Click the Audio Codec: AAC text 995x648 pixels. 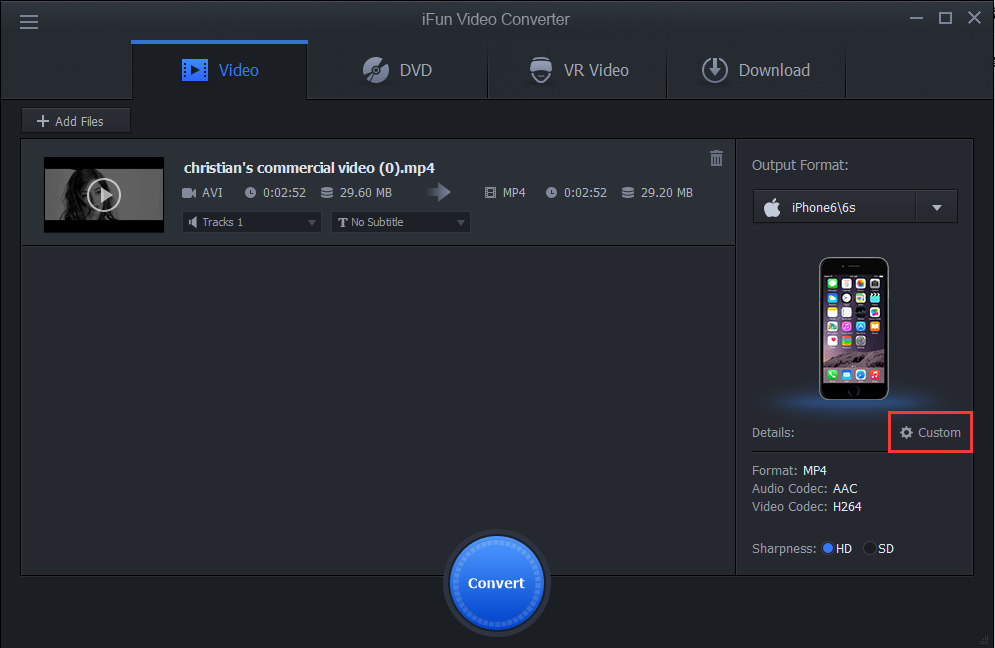(805, 489)
